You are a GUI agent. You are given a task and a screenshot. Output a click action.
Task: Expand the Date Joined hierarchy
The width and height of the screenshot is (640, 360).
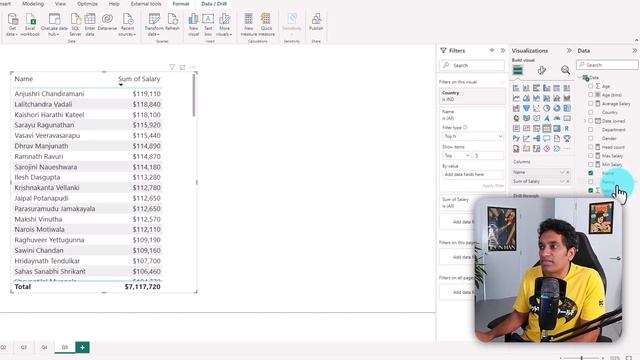[x=585, y=121]
